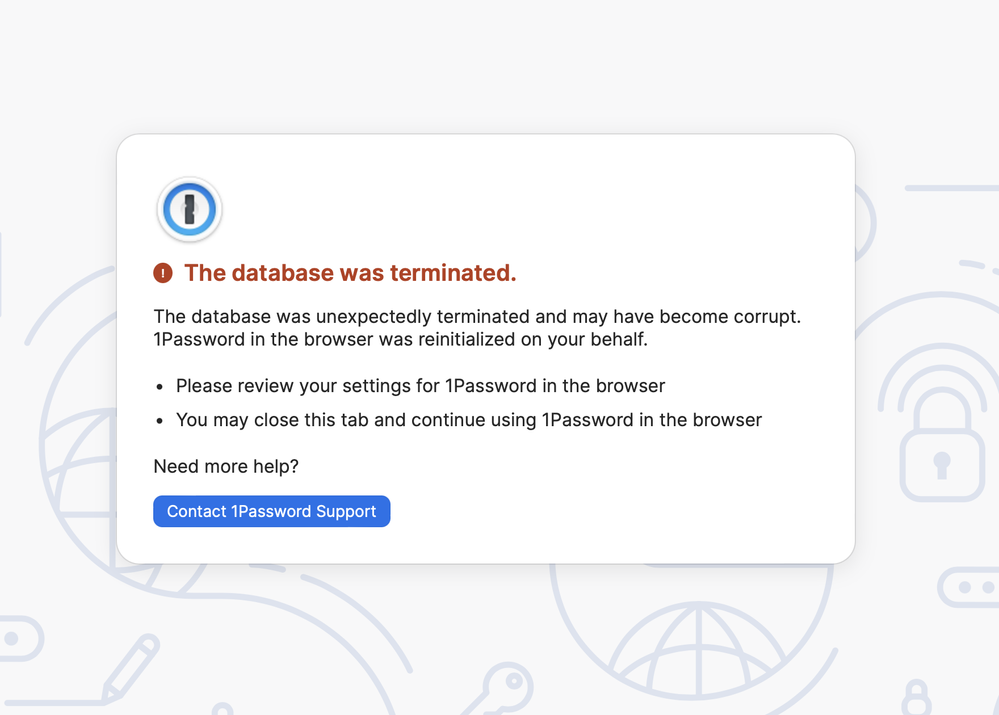Click the password dots pill on right
Viewport: 999px width, 715px height.
point(968,587)
